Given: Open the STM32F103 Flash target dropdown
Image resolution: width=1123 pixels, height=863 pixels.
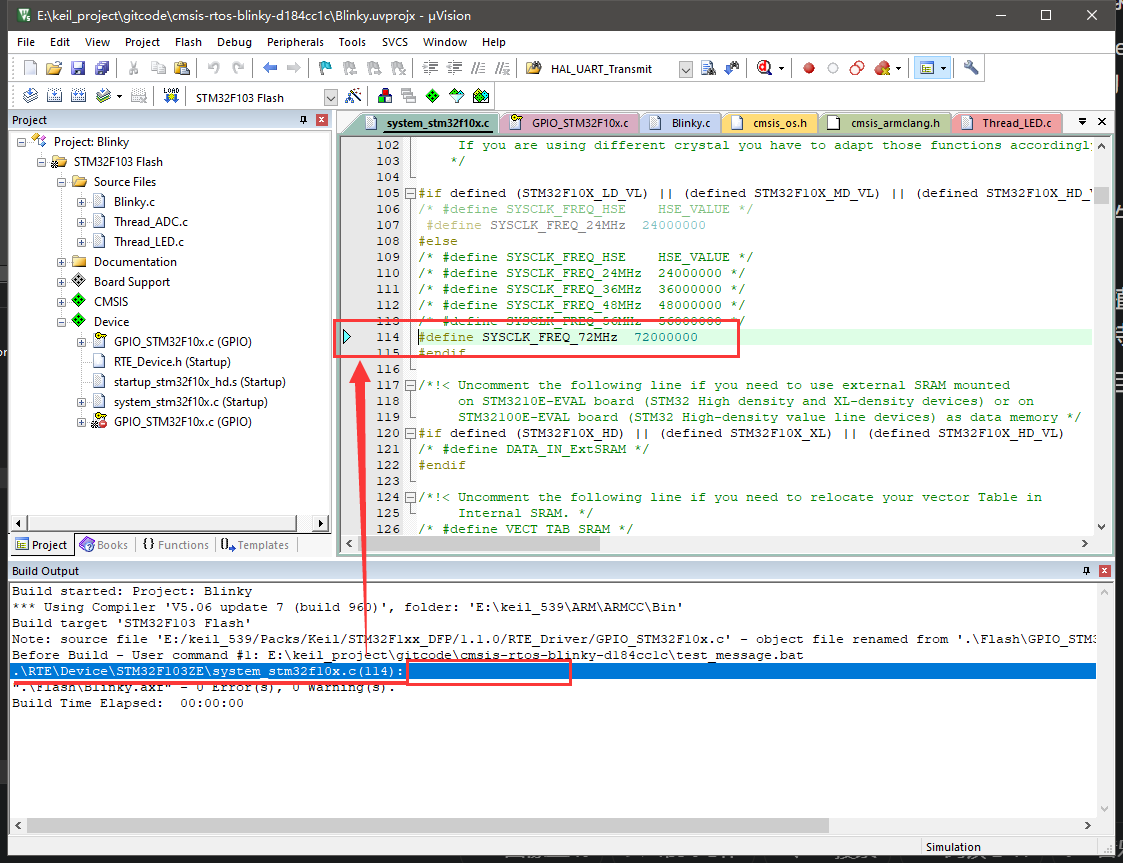Looking at the screenshot, I should (x=330, y=97).
